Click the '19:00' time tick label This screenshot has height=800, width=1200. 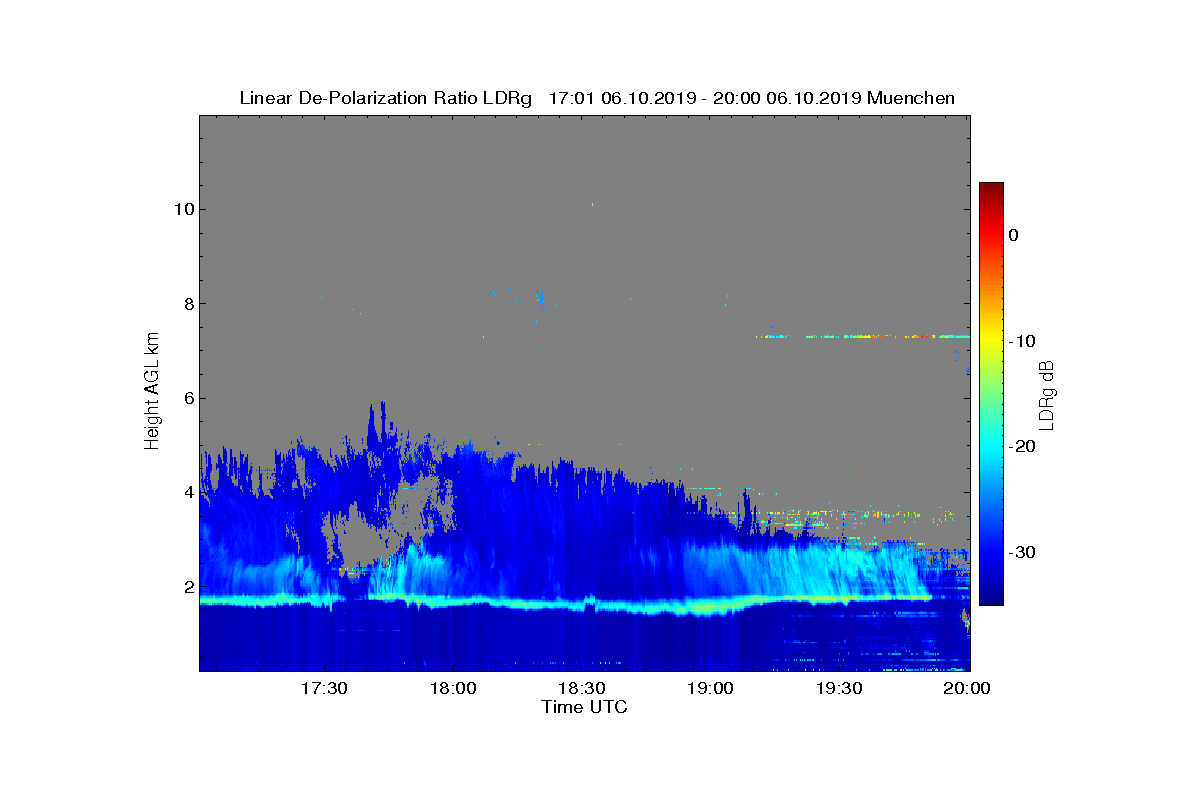coord(710,689)
